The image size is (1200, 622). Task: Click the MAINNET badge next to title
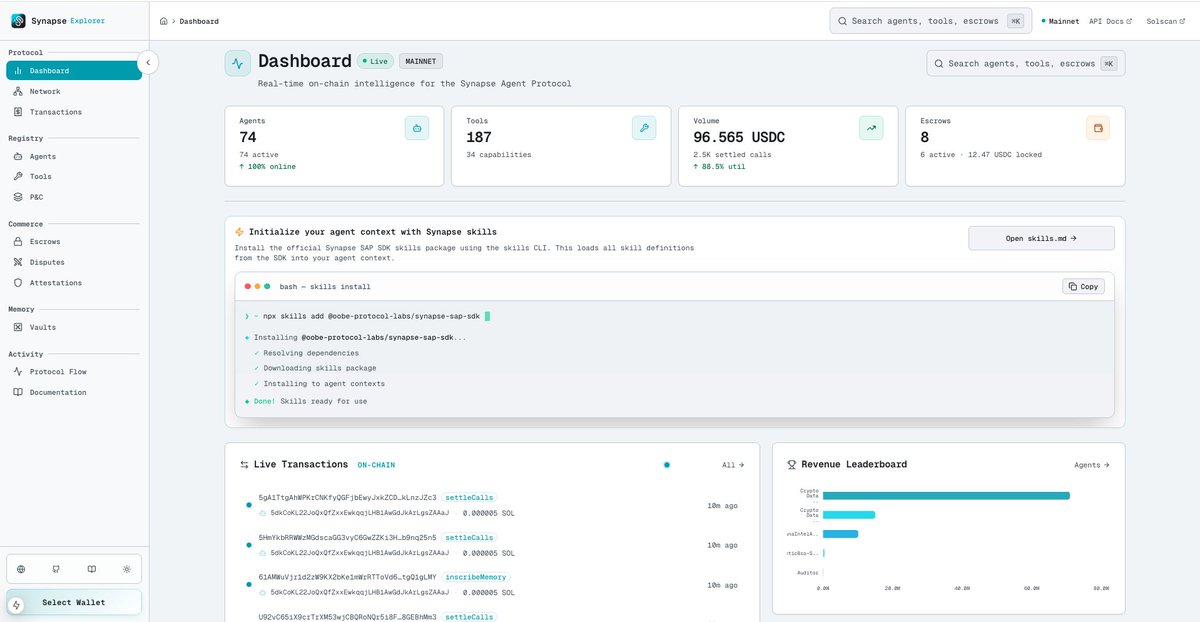pos(421,62)
